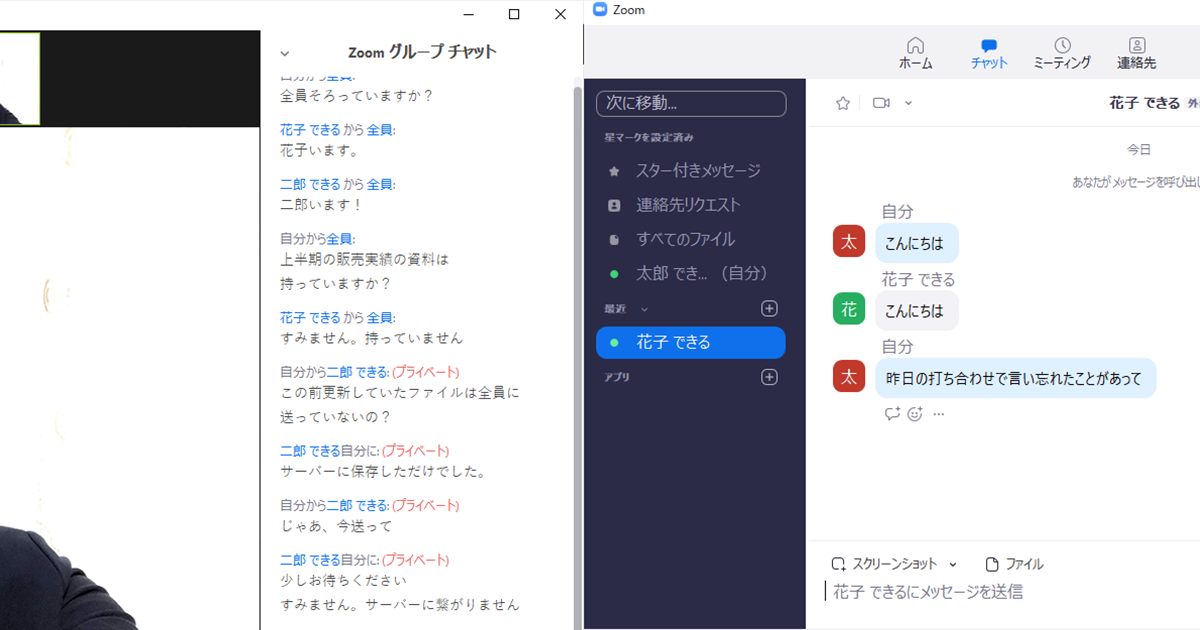Viewport: 1200px width, 630px height.
Task: Switch to the チャット tab
Action: [988, 53]
